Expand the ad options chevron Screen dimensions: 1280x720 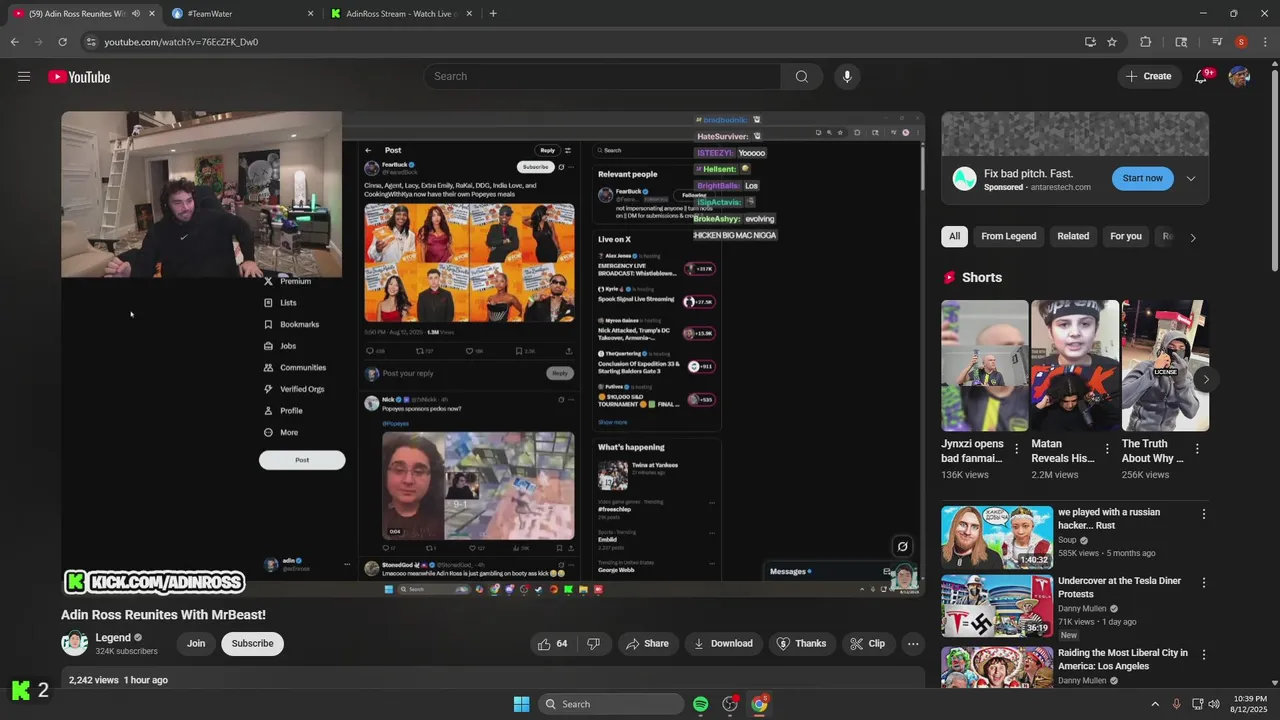(x=1191, y=179)
